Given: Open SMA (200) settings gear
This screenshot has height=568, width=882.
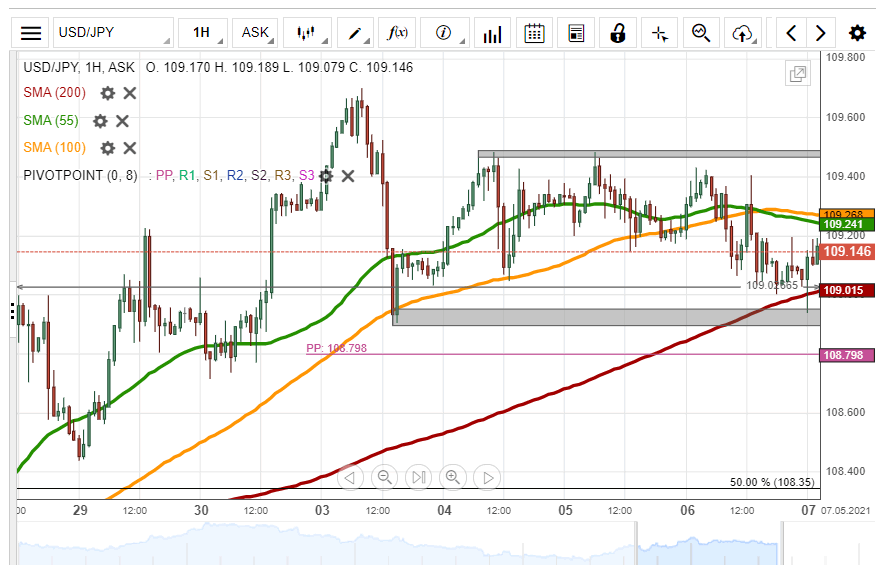Looking at the screenshot, I should pyautogui.click(x=107, y=93).
